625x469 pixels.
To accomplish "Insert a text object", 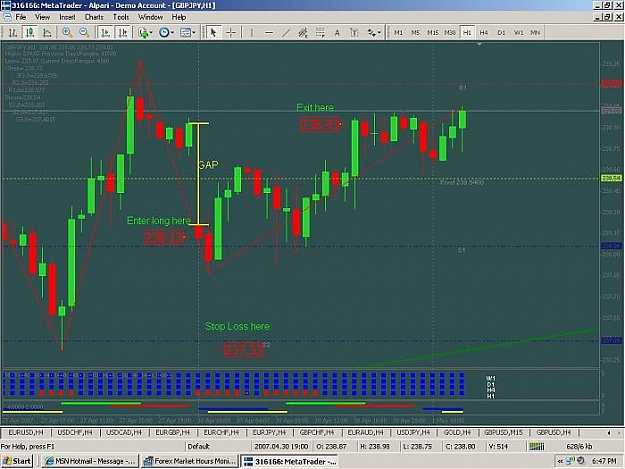I will pos(337,33).
